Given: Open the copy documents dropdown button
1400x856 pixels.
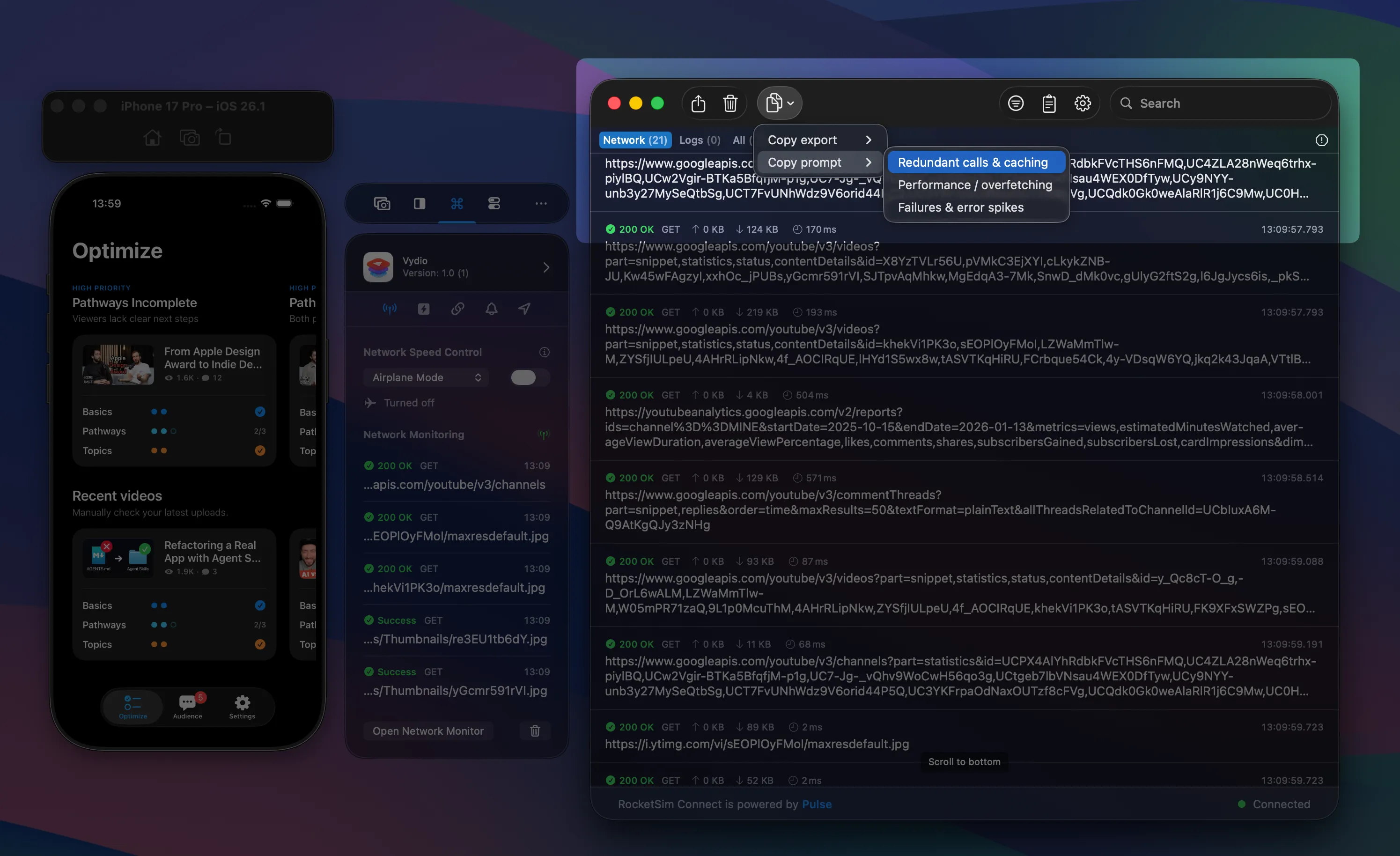Looking at the screenshot, I should [779, 103].
